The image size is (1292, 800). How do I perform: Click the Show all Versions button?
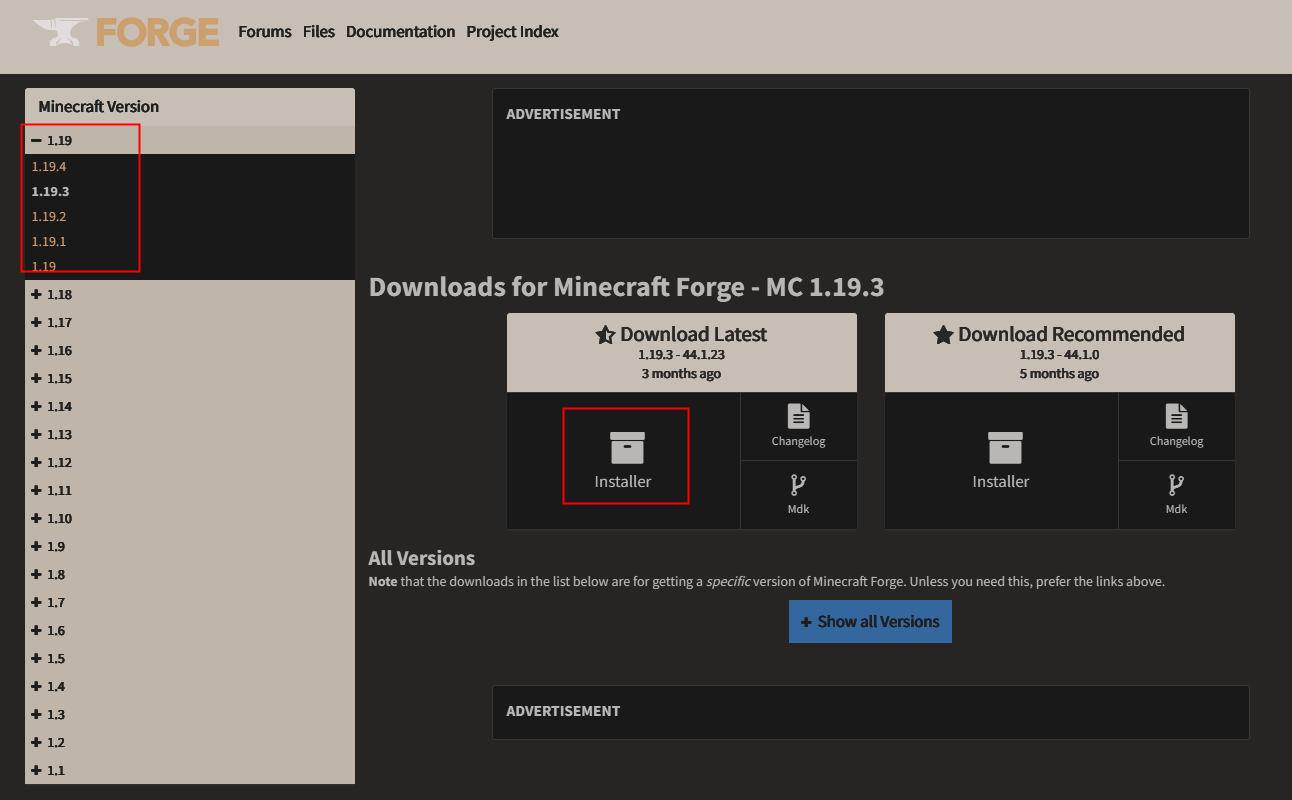coord(870,621)
